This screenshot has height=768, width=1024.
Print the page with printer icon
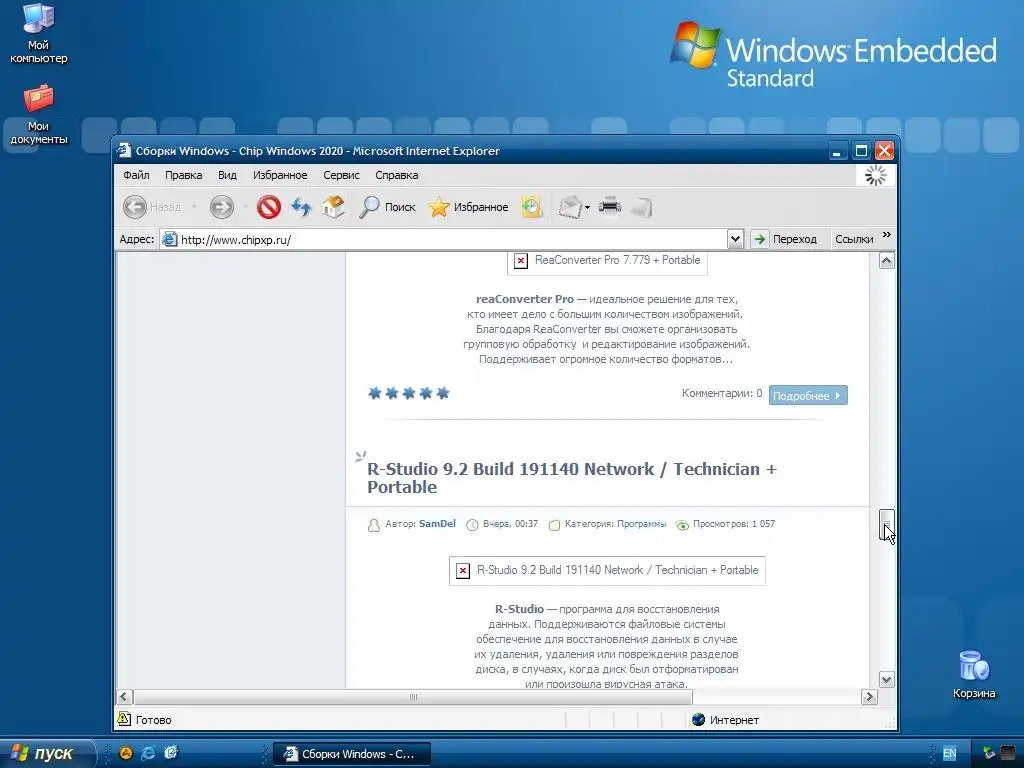coord(610,206)
